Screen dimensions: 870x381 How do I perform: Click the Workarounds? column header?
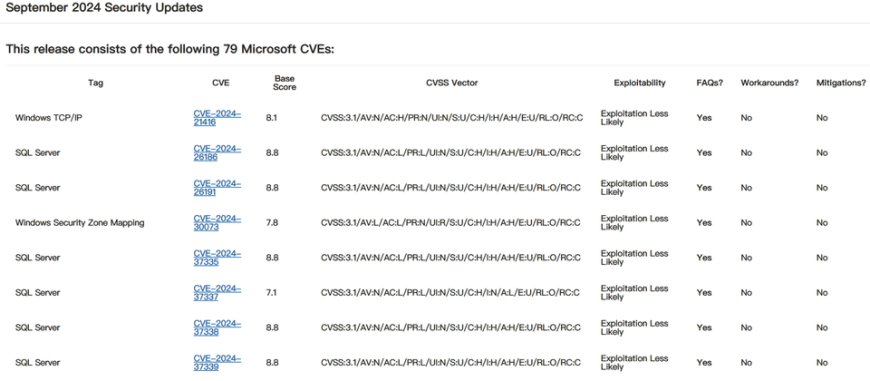[x=770, y=83]
